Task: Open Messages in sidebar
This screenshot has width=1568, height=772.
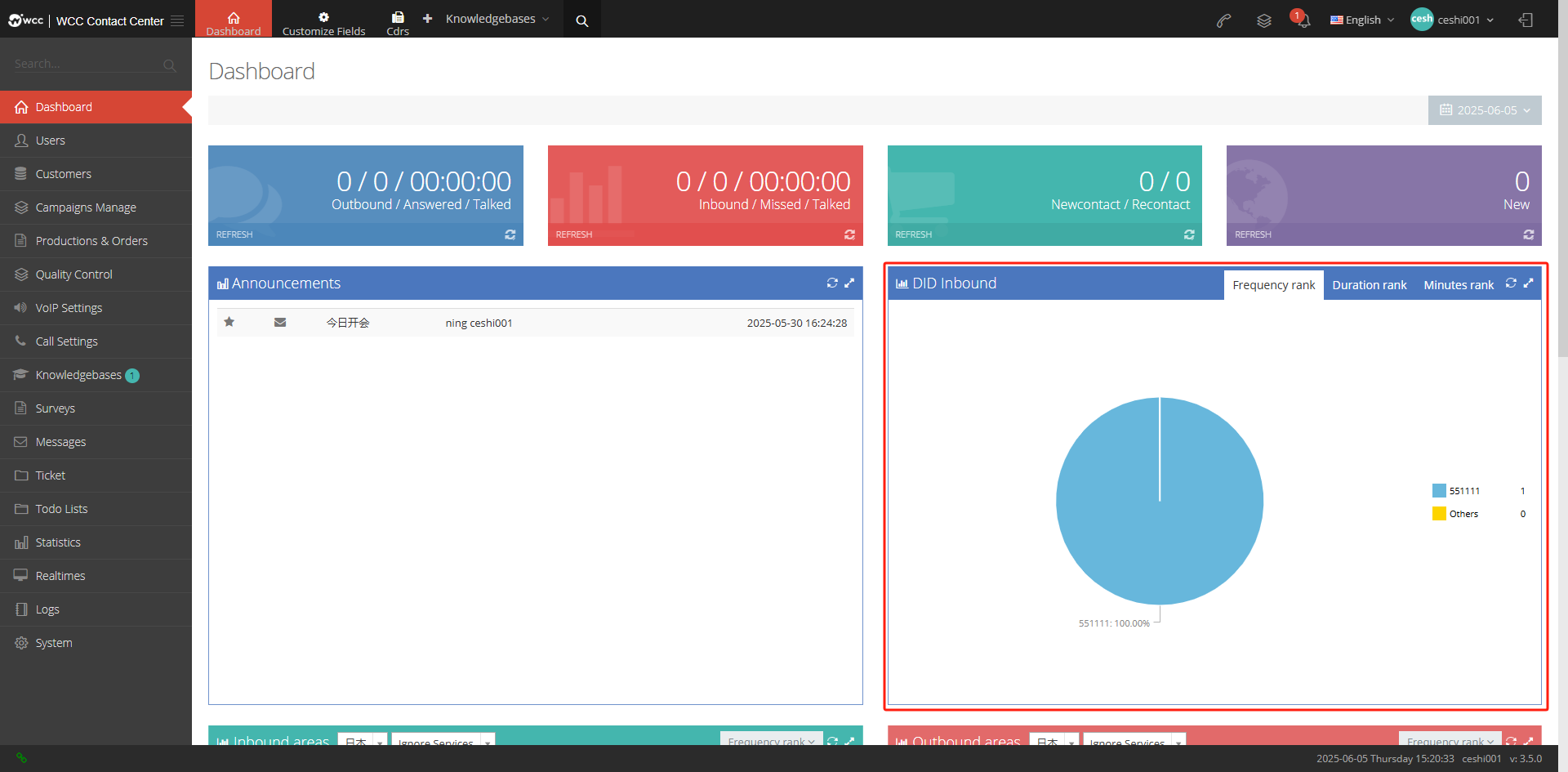Action: [x=96, y=442]
